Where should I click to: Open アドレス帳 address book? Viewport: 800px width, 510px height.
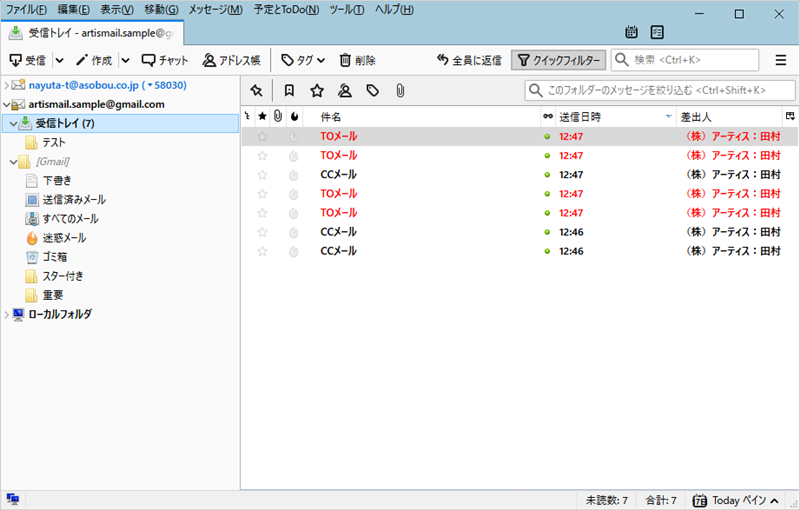[231, 60]
